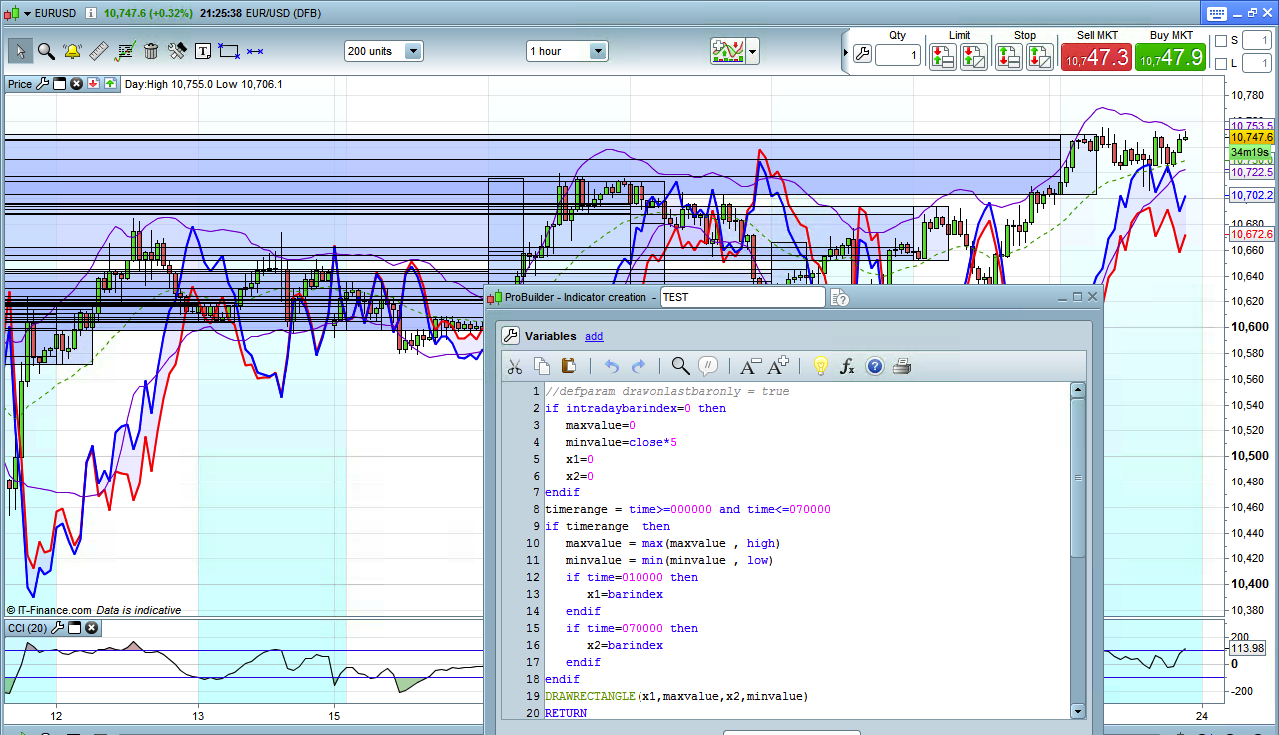
Task: Click the Buy MKT price button
Action: coord(1170,58)
